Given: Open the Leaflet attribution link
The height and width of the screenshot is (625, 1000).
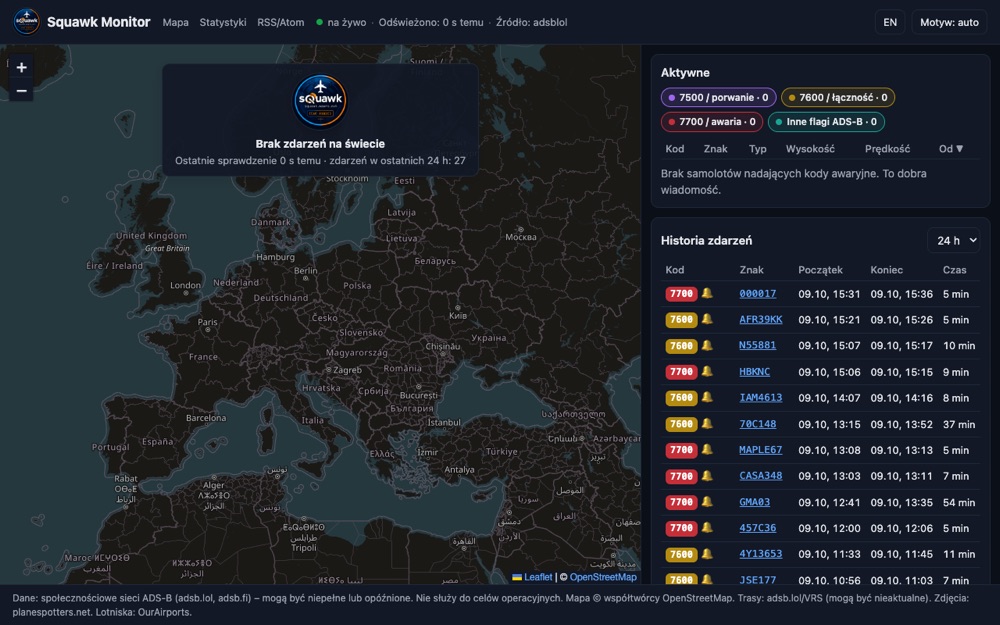Looking at the screenshot, I should pos(538,577).
